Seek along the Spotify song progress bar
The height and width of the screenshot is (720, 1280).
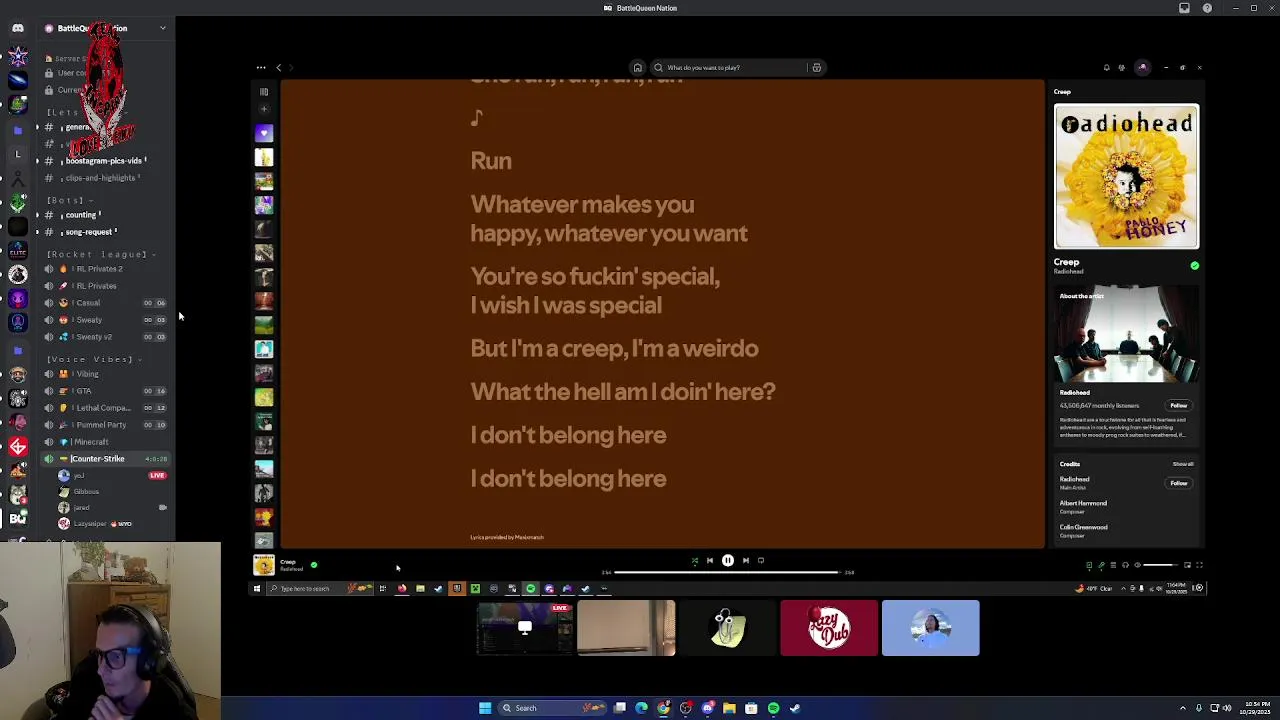pos(727,572)
